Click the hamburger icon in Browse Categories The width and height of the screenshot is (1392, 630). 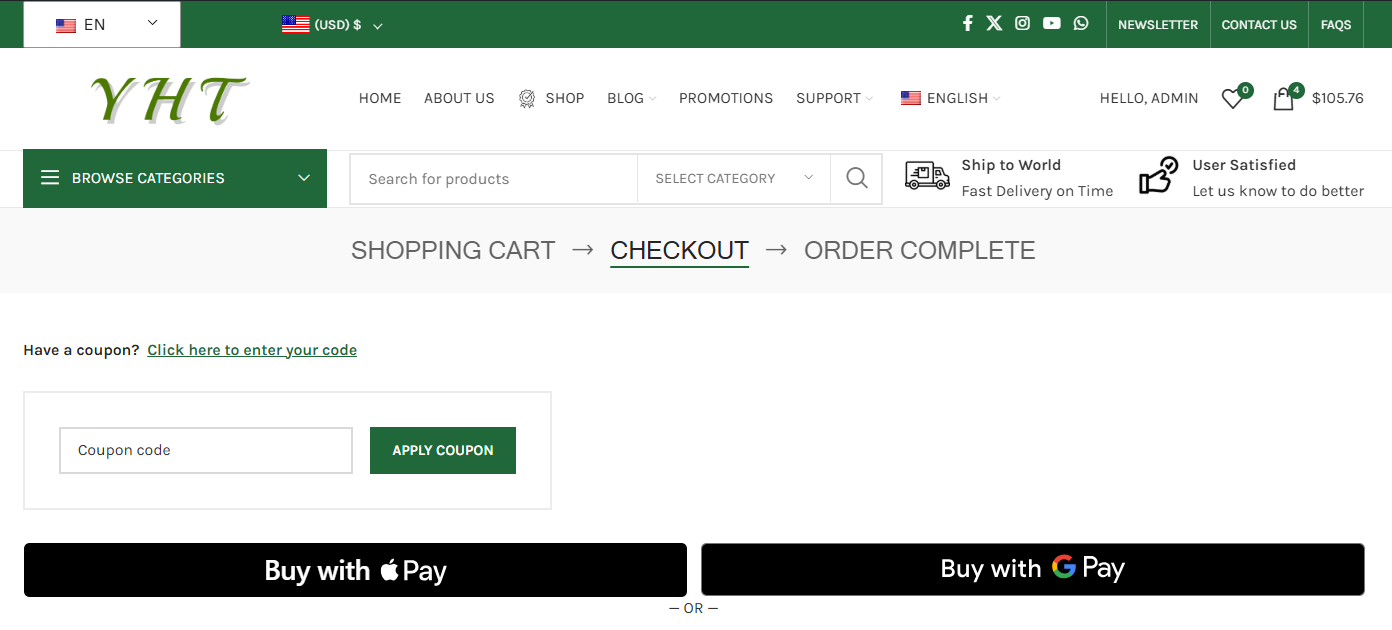[50, 178]
